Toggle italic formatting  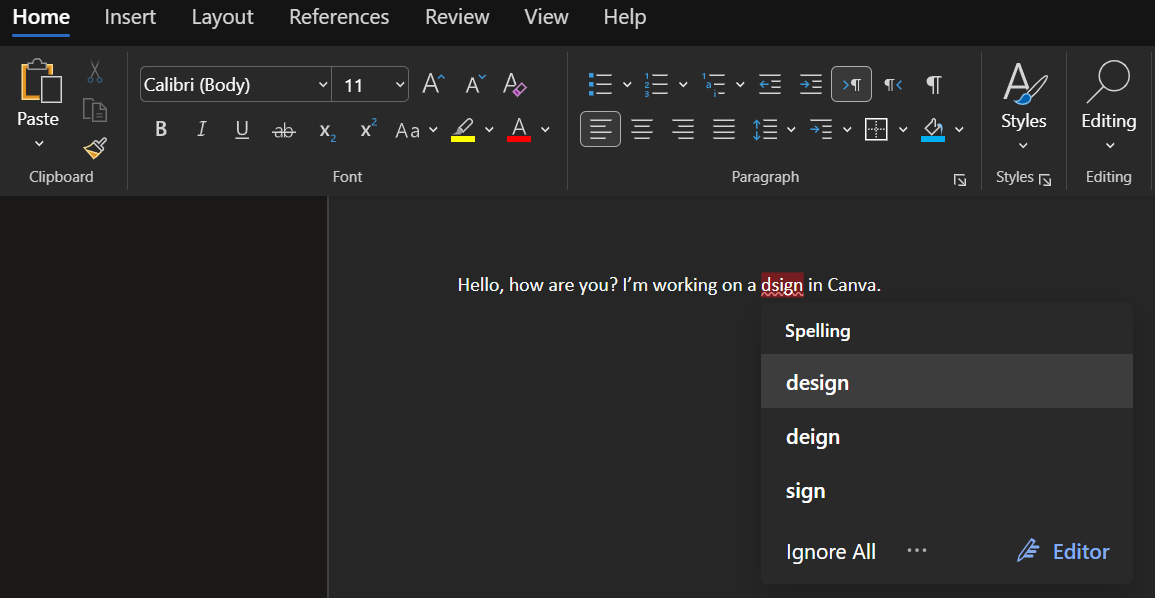[202, 130]
